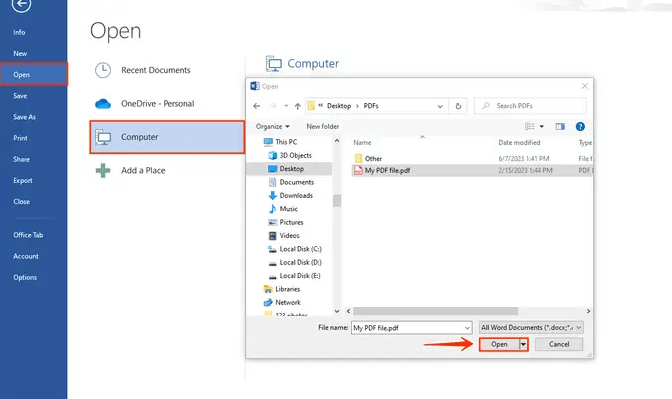Click the File name input field
Screen dimensions: 672x399
pyautogui.click(x=411, y=328)
